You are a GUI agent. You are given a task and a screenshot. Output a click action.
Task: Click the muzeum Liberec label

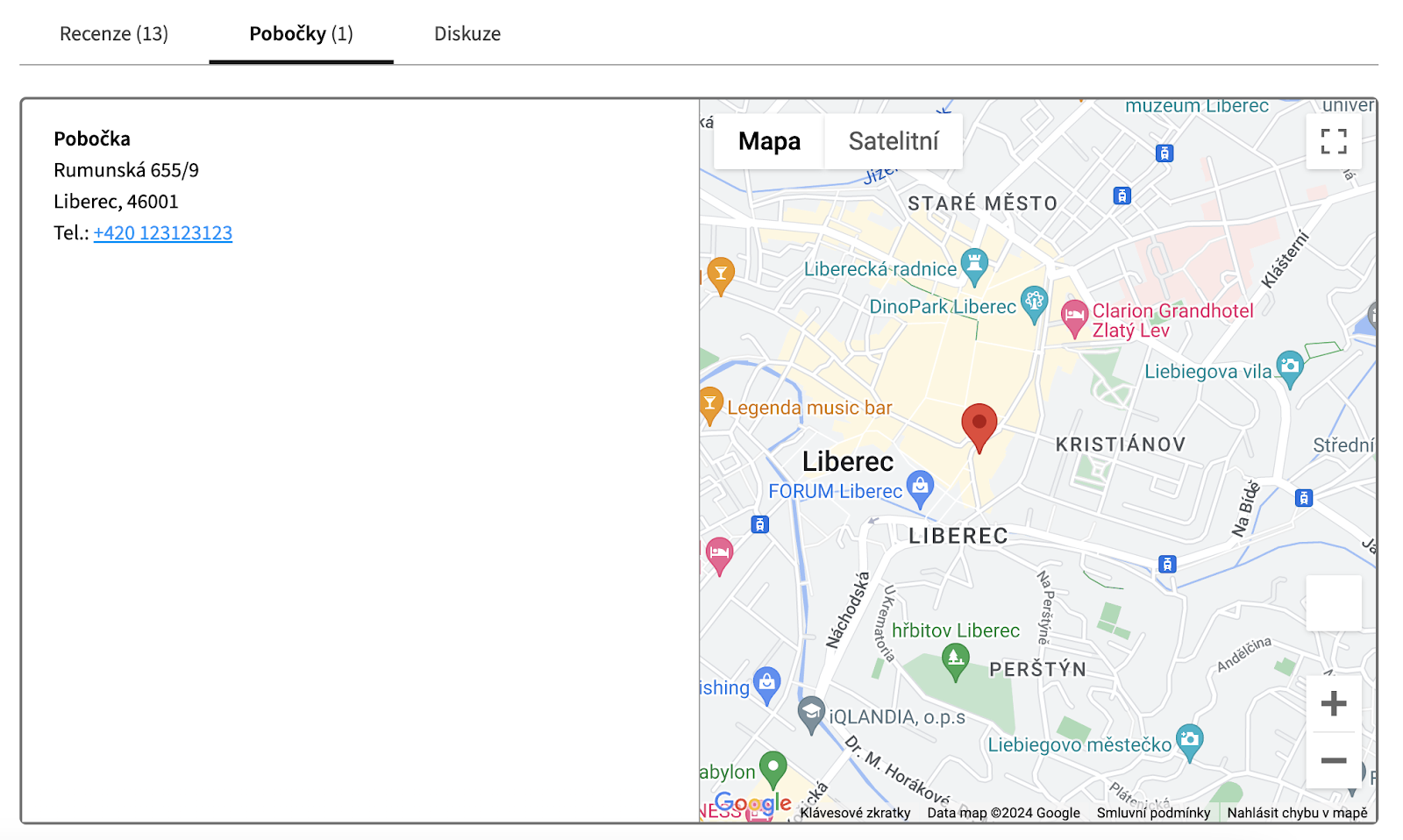(1197, 106)
